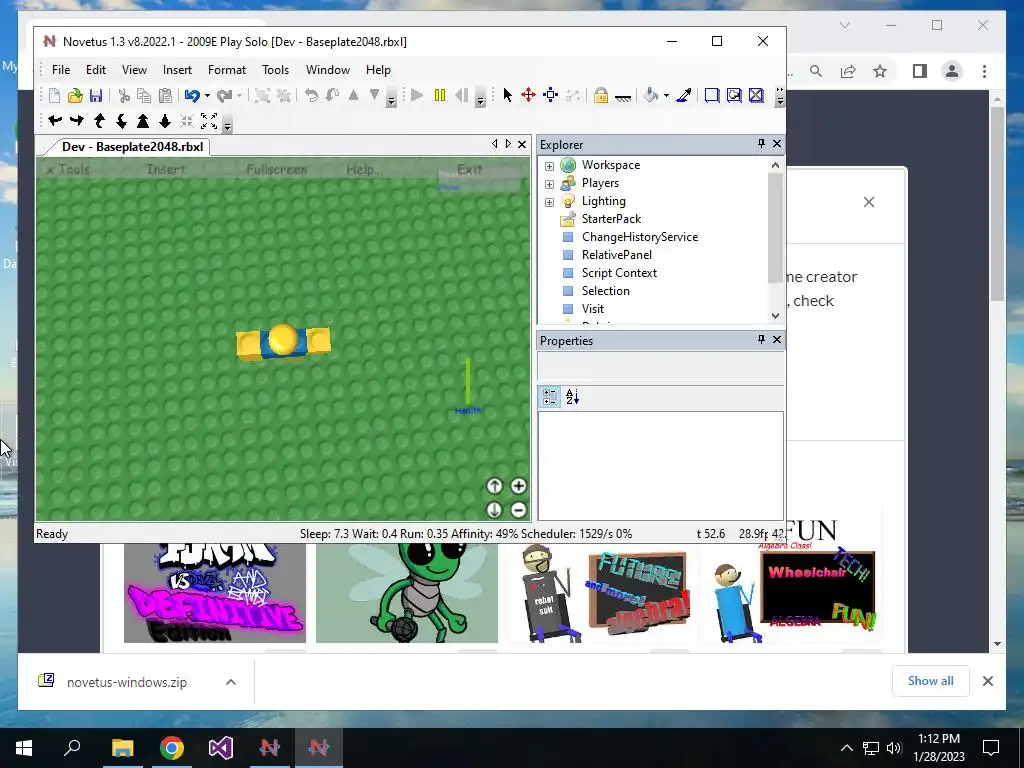Open a file with the folder icon
Image resolution: width=1024 pixels, height=768 pixels.
pyautogui.click(x=75, y=95)
